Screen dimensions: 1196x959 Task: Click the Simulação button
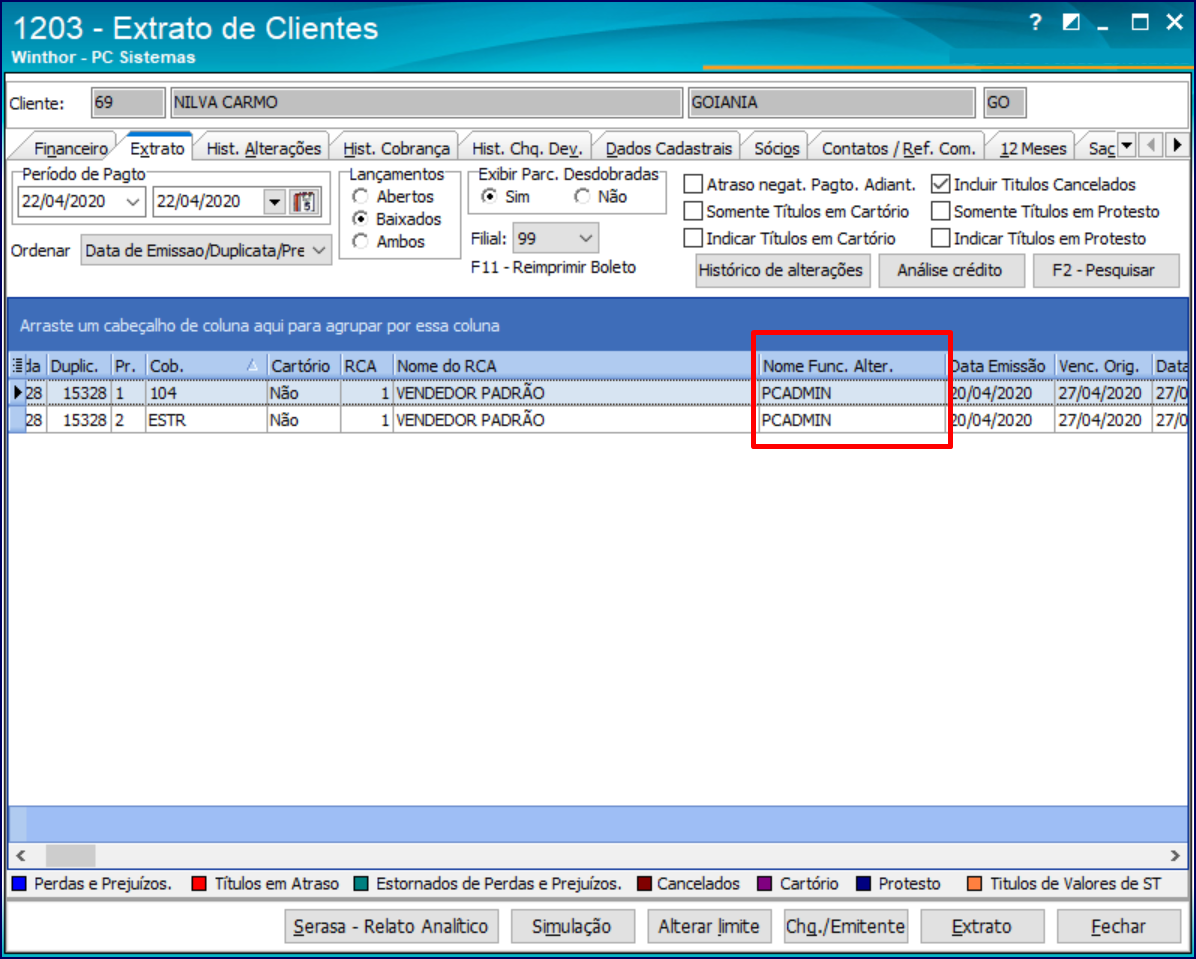[x=572, y=927]
